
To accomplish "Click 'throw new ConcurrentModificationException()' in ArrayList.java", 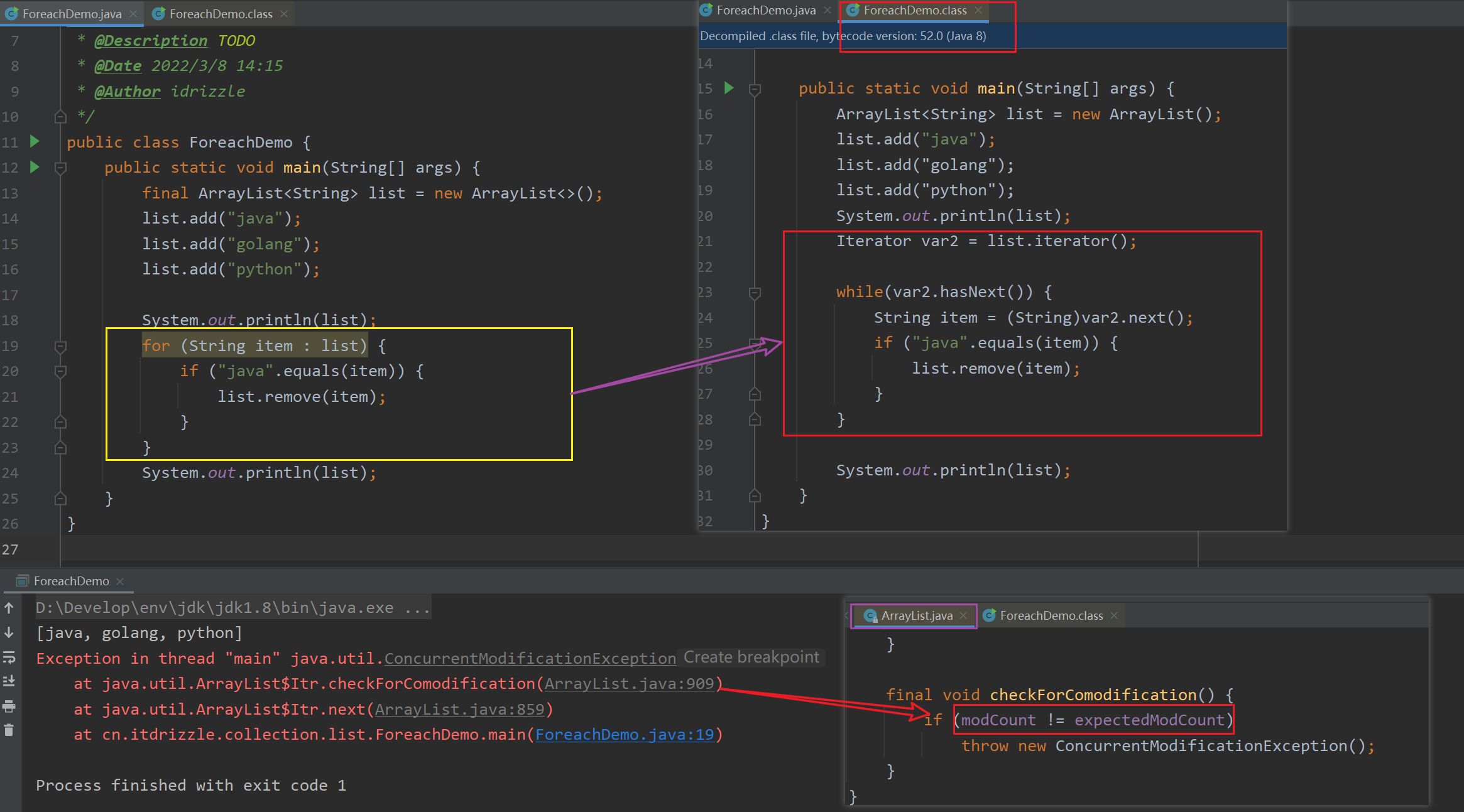I will click(x=1167, y=746).
